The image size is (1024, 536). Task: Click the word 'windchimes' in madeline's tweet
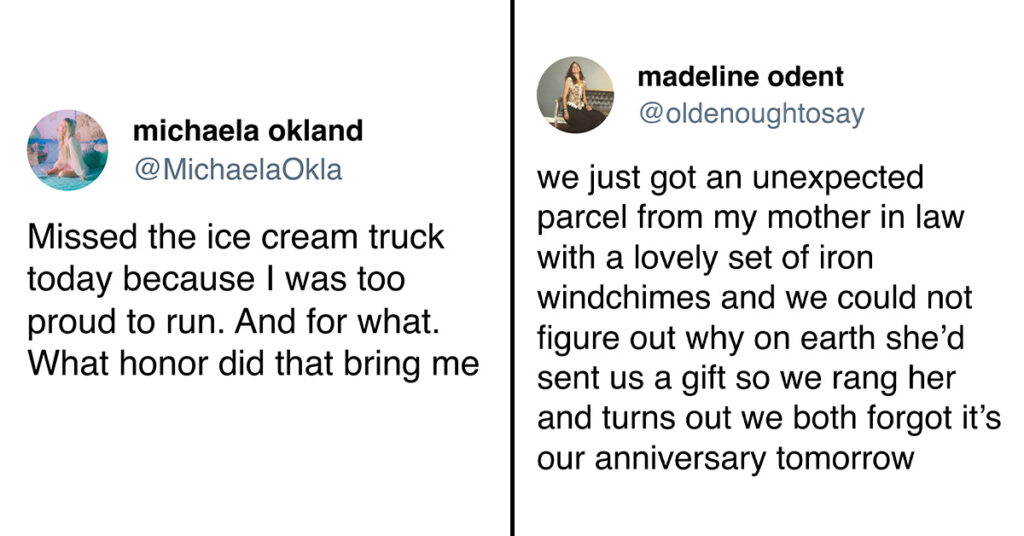pos(624,298)
